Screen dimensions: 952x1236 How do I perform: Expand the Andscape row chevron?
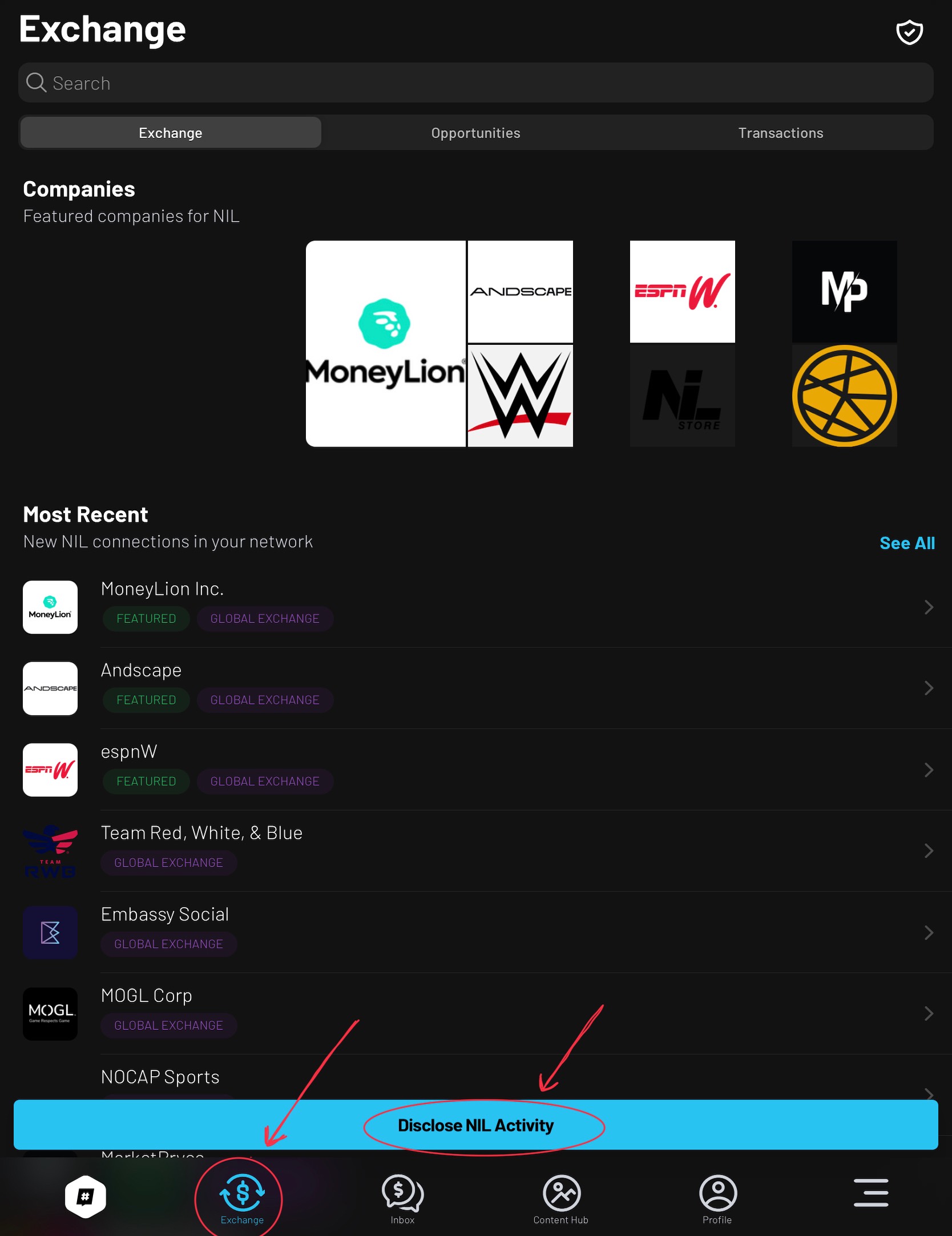929,688
